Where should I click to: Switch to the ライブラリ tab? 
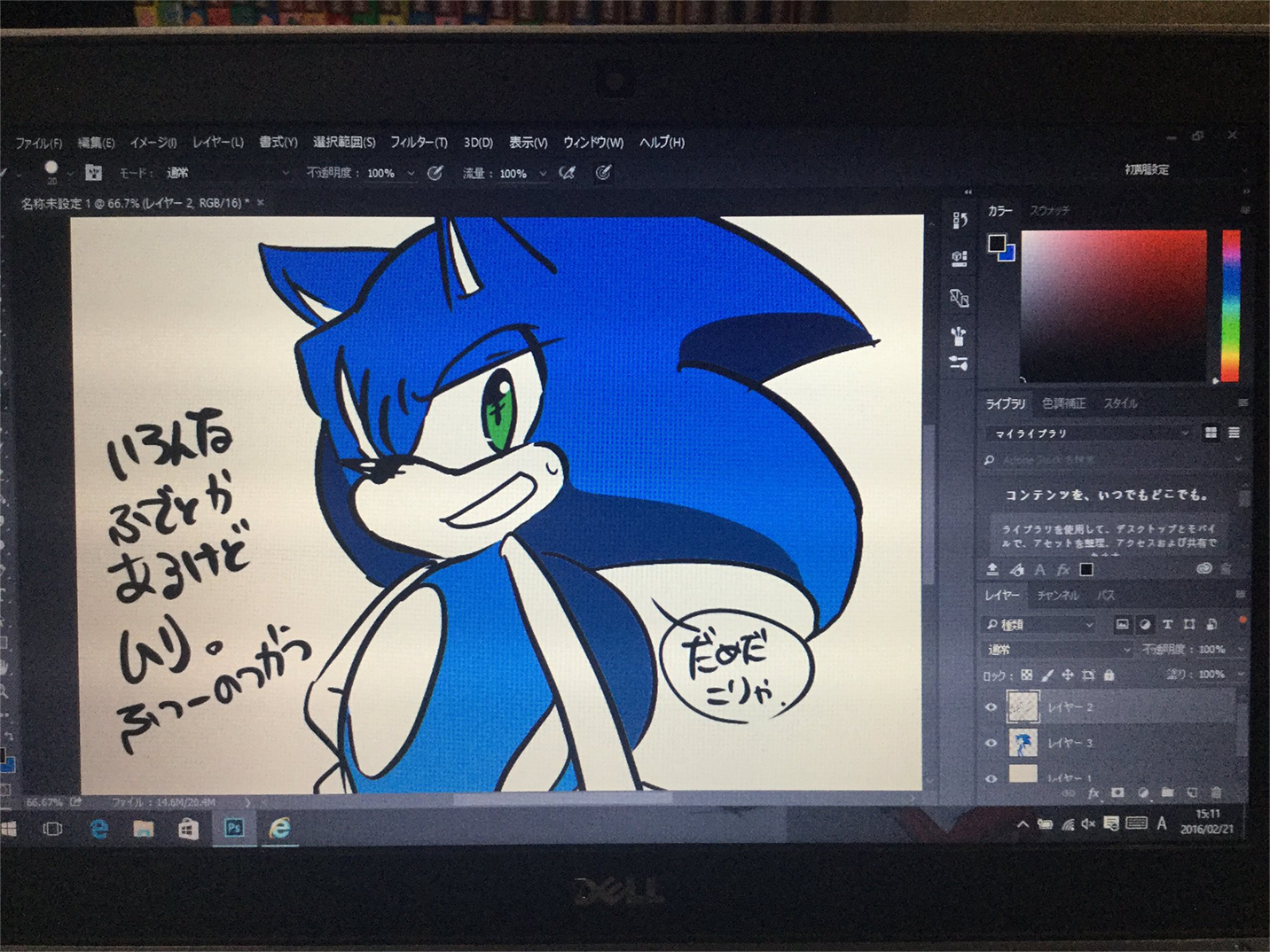coord(1006,403)
